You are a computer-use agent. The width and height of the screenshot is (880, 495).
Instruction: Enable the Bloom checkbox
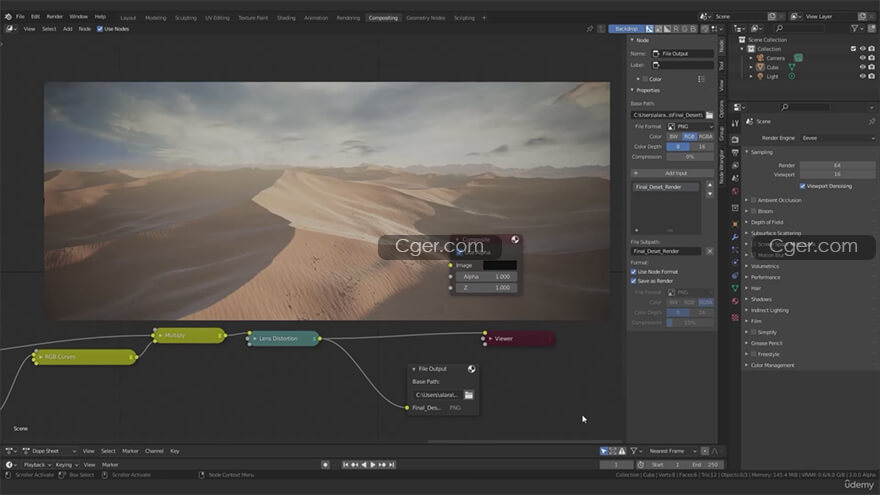coord(754,212)
